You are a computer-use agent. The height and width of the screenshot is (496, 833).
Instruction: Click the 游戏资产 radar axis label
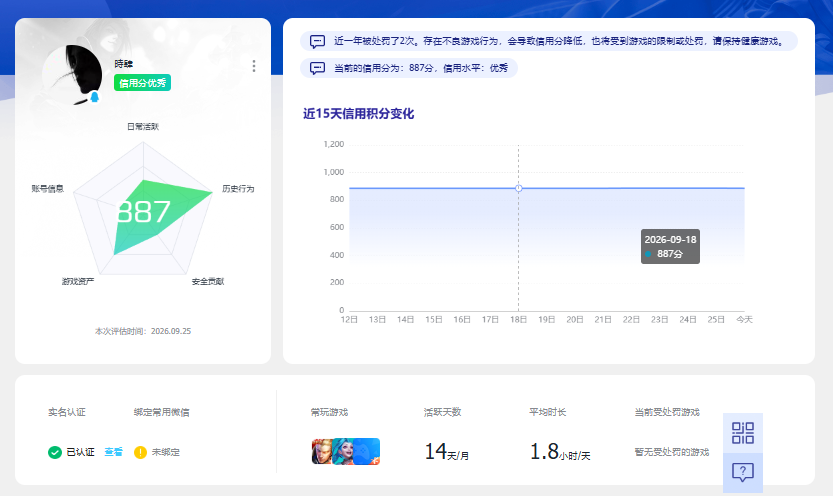(78, 281)
